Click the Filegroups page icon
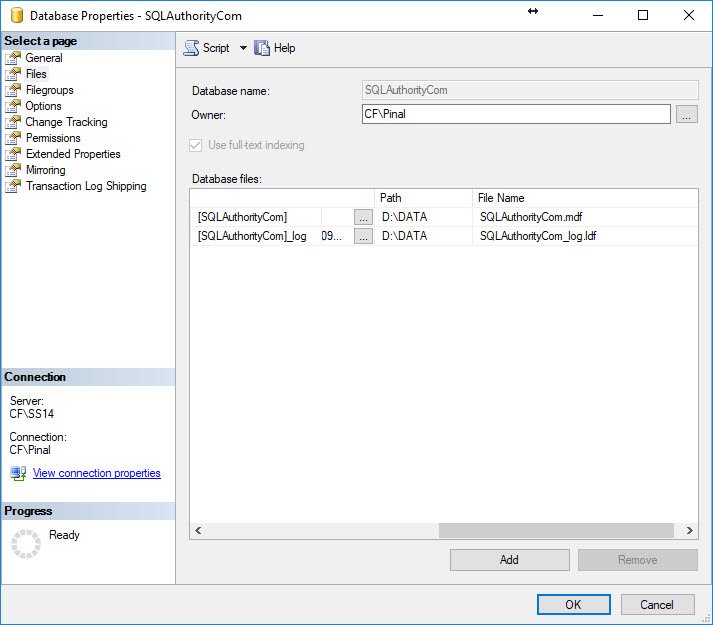This screenshot has height=625, width=713. [13, 90]
